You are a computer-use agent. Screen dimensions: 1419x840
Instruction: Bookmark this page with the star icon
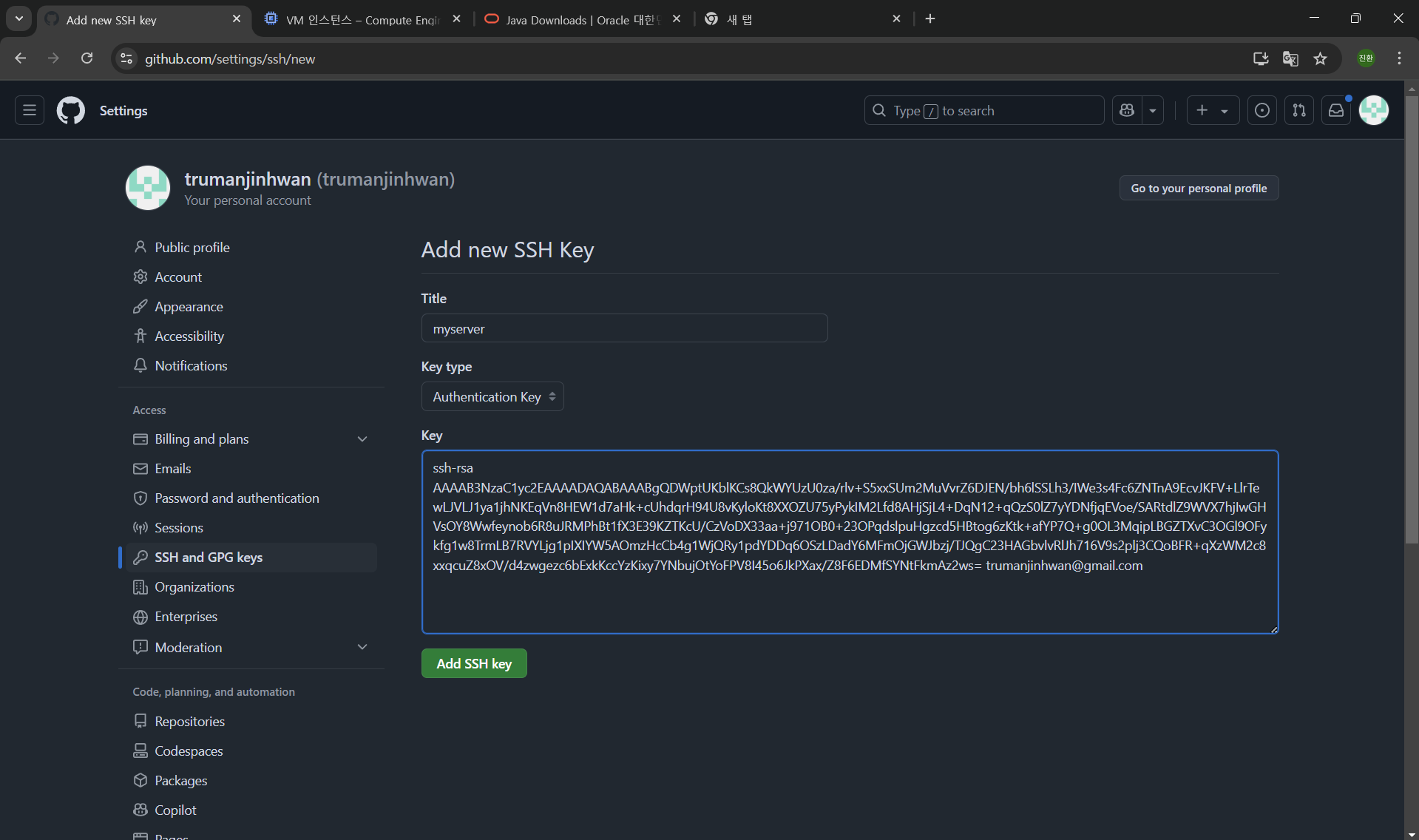coord(1321,58)
